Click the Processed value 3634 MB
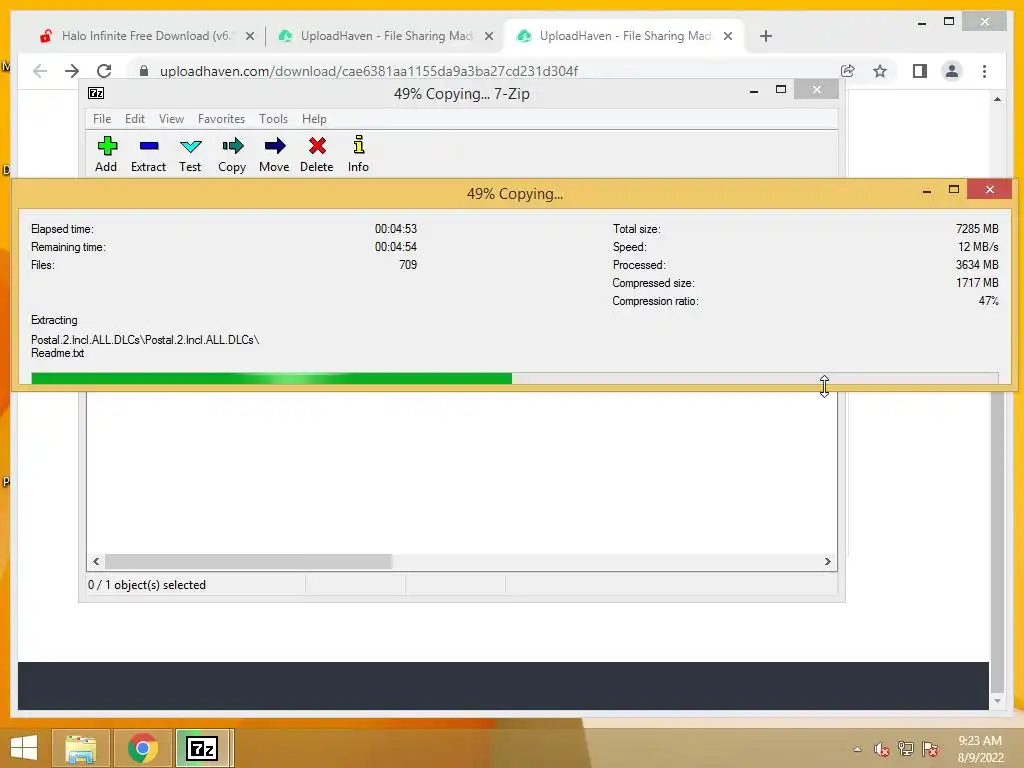1024x768 pixels. [977, 264]
